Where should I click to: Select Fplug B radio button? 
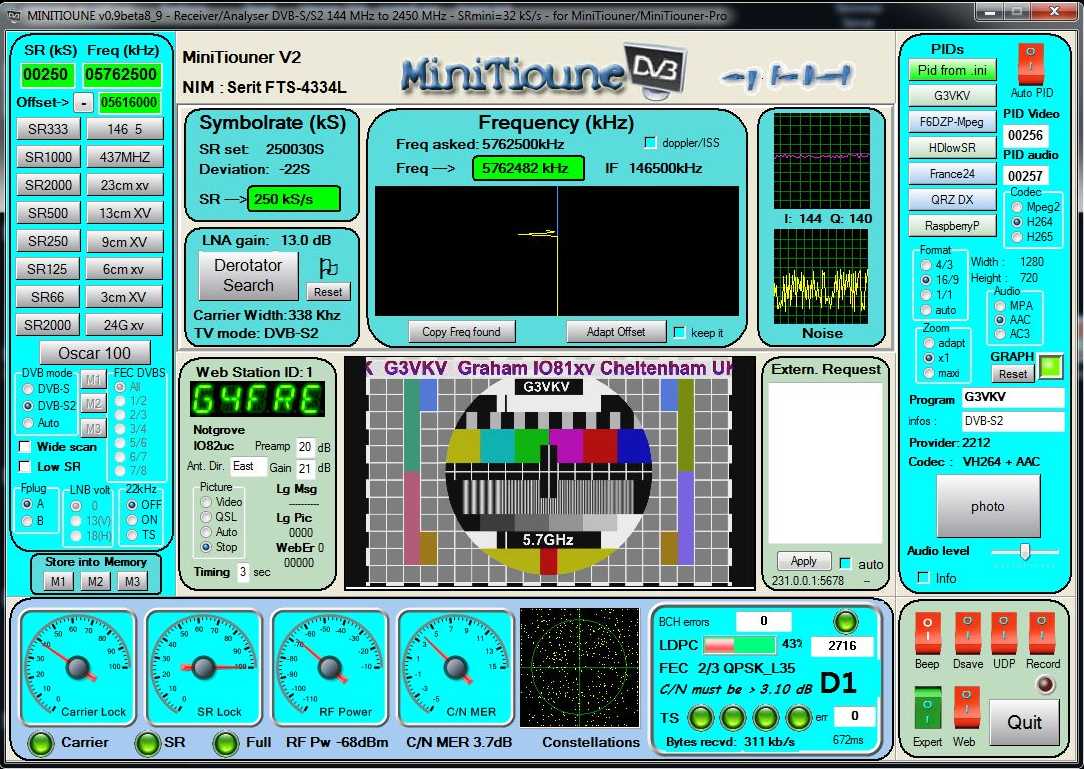tap(28, 521)
